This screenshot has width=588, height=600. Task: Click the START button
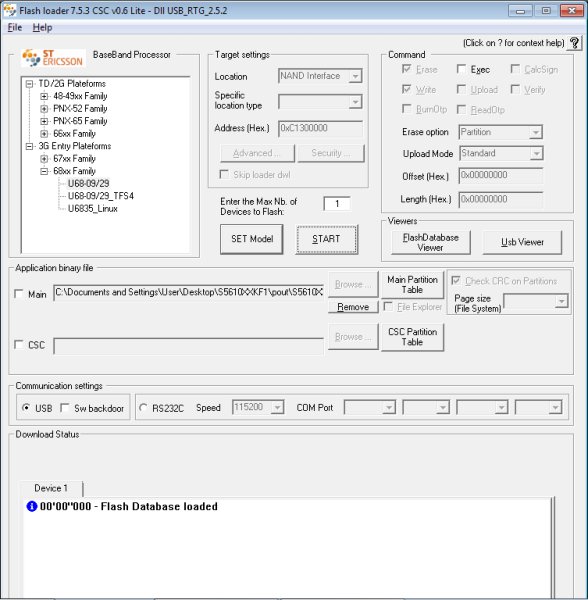click(x=327, y=239)
